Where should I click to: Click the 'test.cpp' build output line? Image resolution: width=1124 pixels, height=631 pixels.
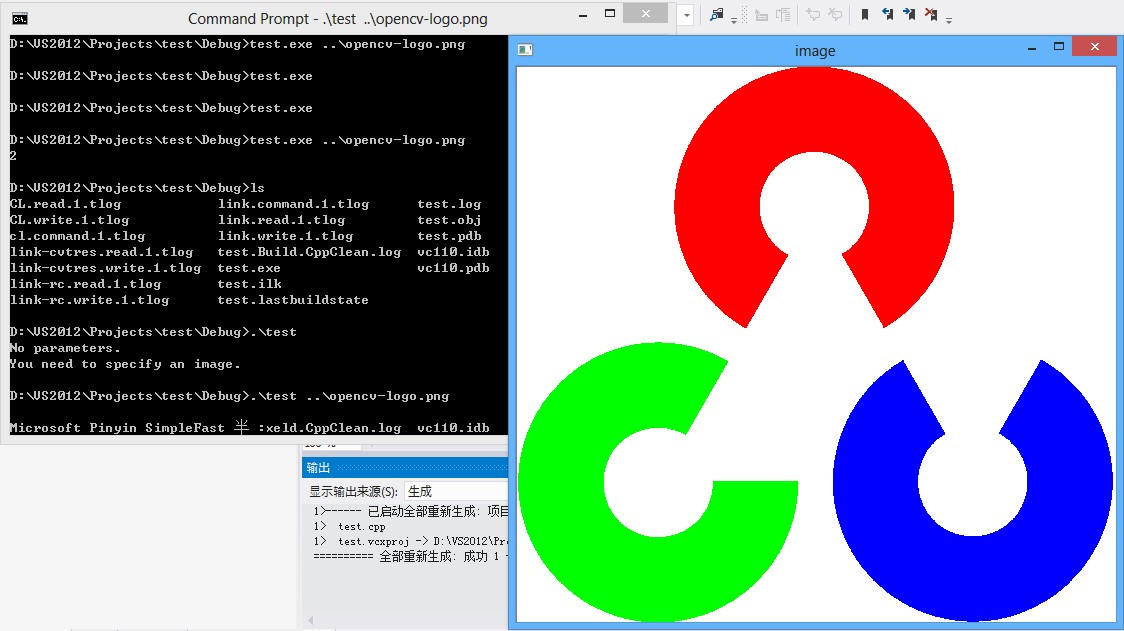(x=349, y=526)
